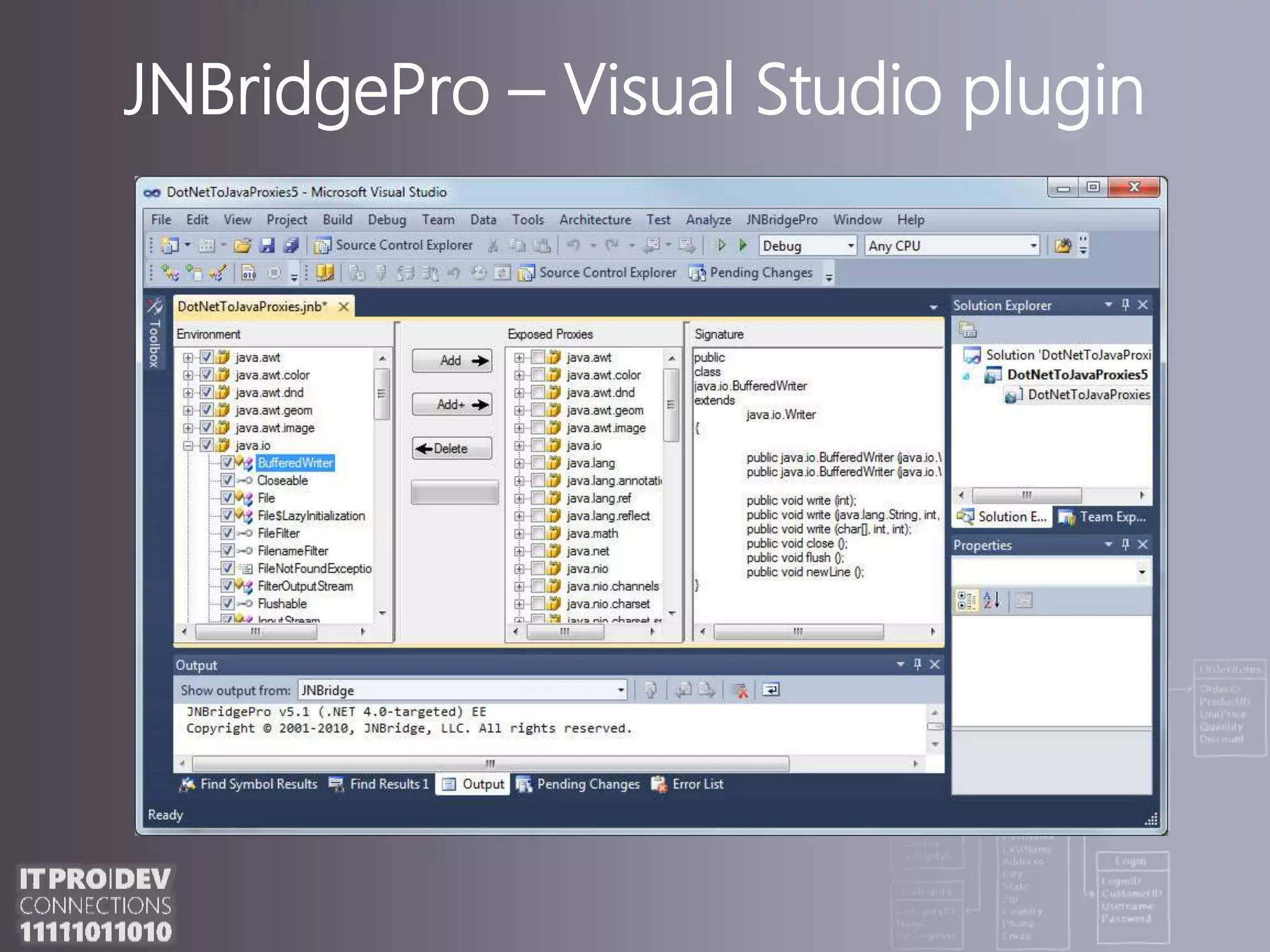Switch to the Team Explorer tab
The image size is (1270, 952).
tap(1102, 517)
